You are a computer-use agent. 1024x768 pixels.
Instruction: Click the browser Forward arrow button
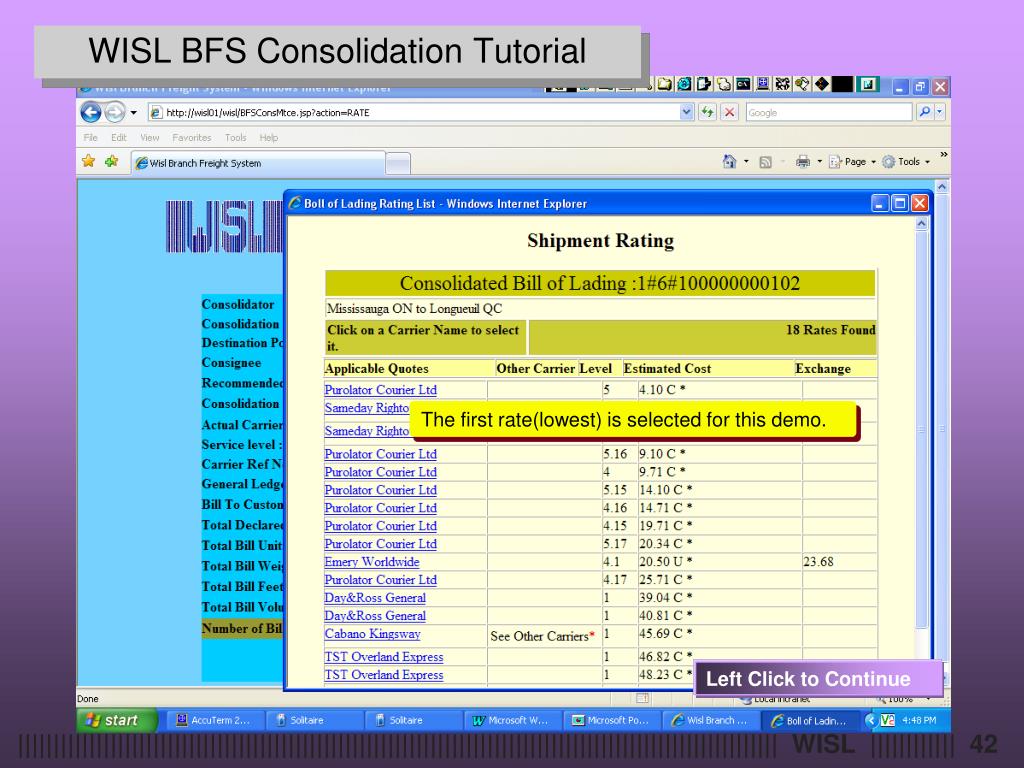point(115,112)
